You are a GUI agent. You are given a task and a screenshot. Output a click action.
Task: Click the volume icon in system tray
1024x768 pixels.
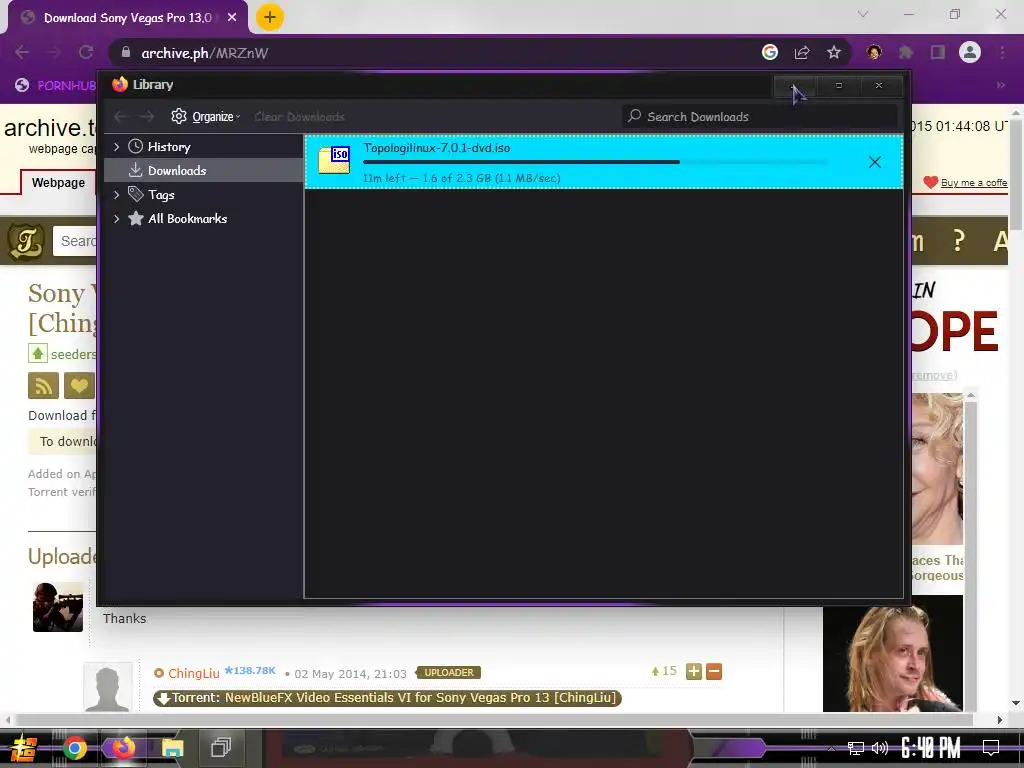[x=880, y=748]
